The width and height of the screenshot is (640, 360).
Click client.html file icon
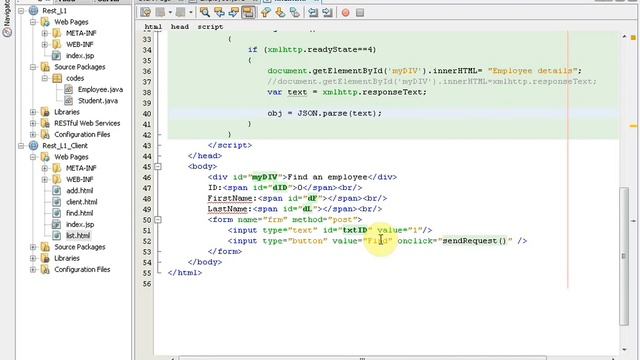coord(57,202)
